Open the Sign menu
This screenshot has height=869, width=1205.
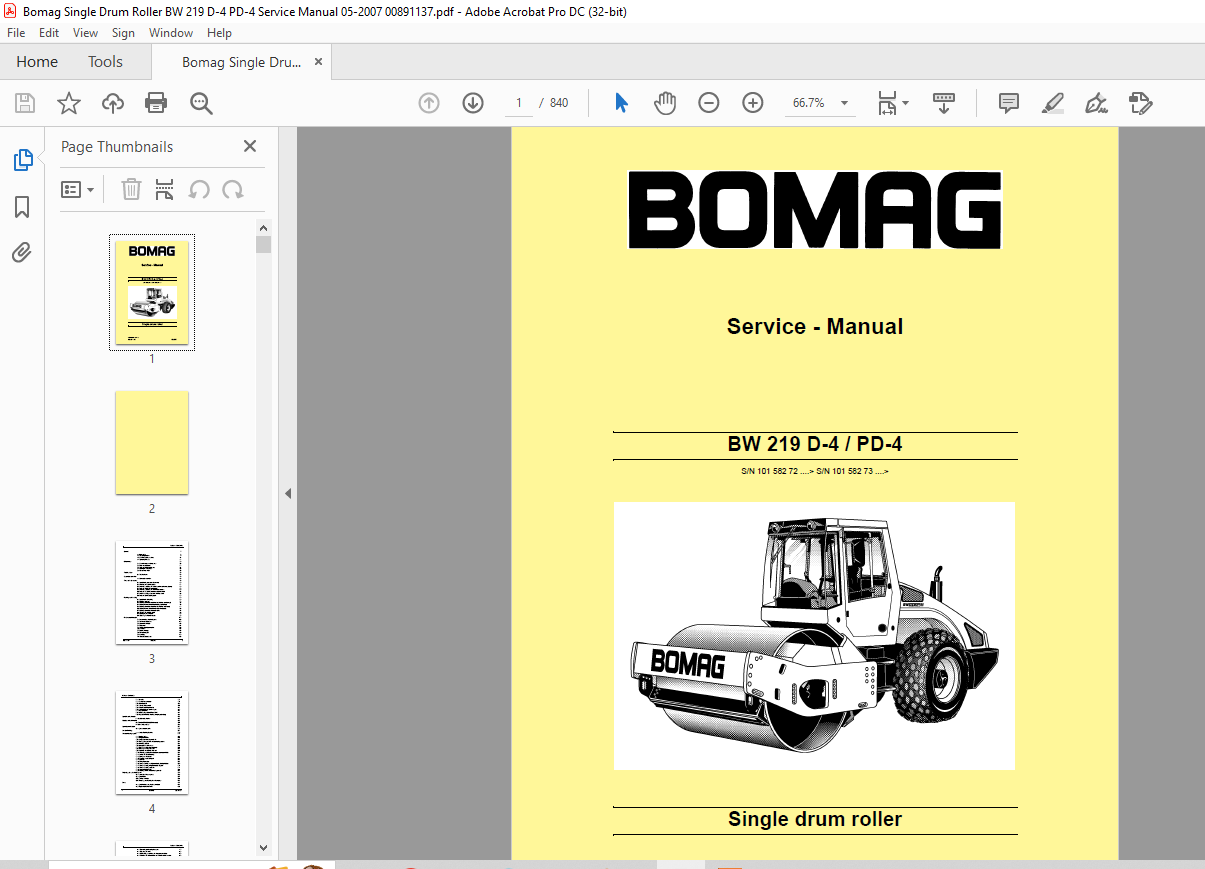(x=123, y=33)
